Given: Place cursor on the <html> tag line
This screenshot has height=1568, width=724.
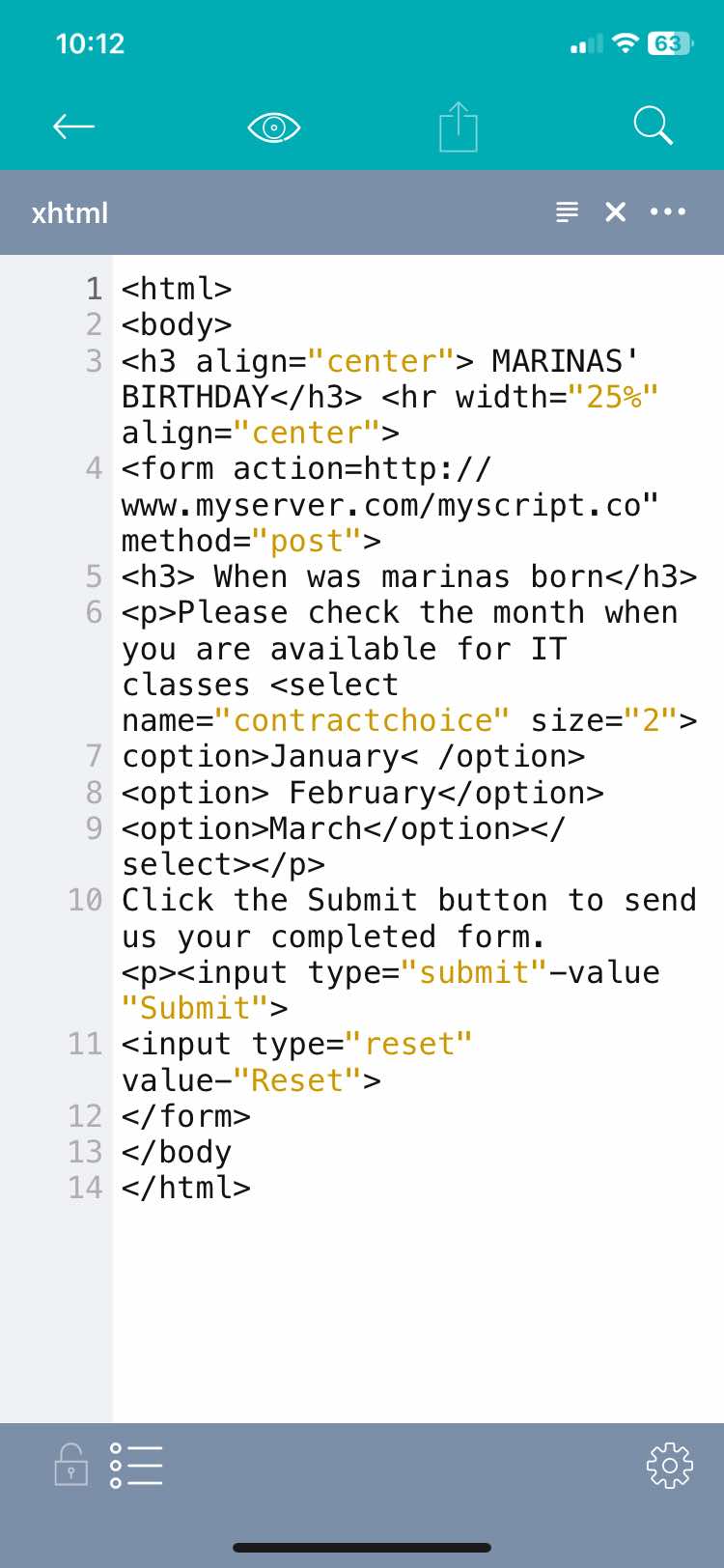Looking at the screenshot, I should [177, 289].
